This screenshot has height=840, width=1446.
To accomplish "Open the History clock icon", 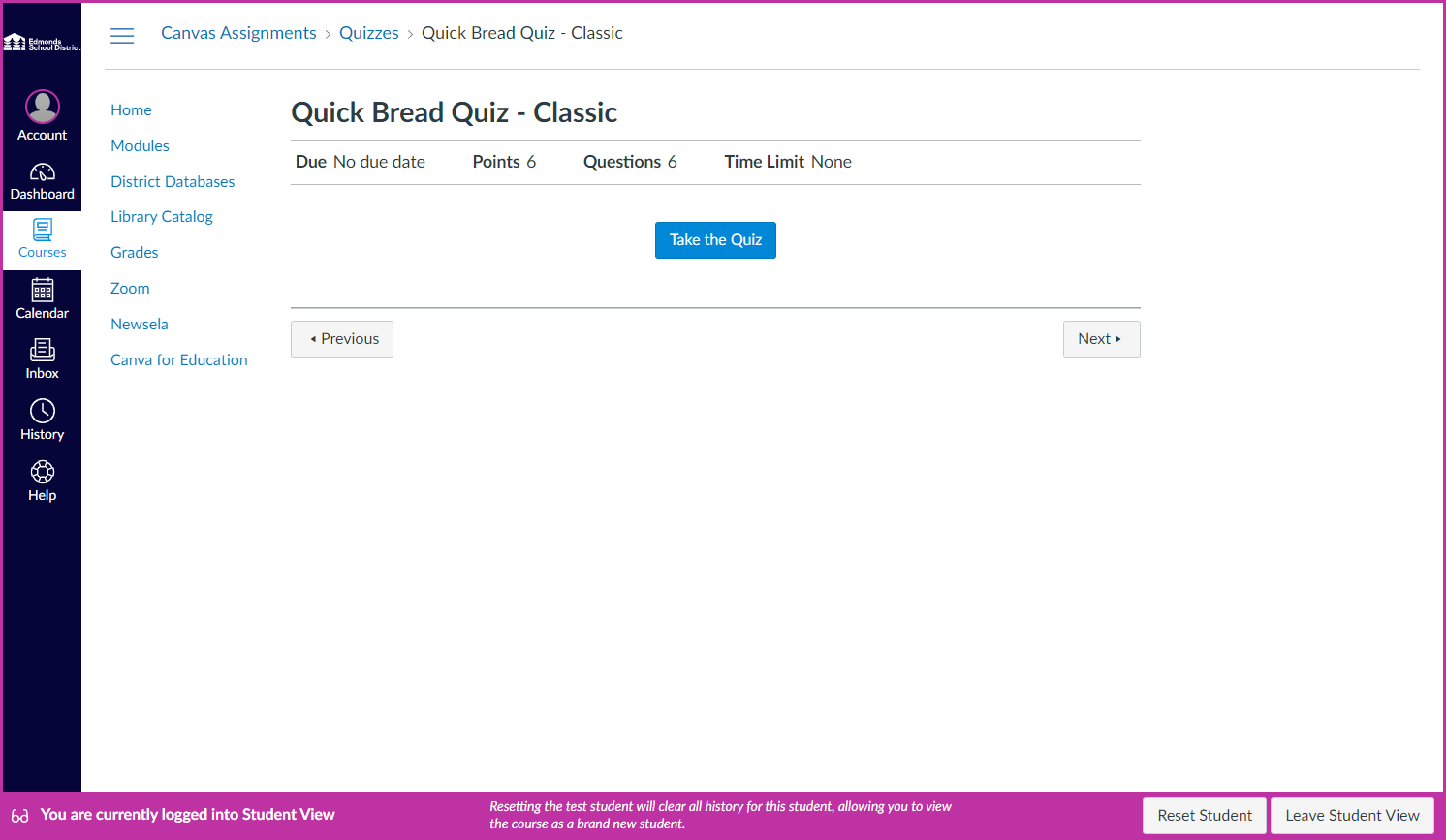I will [43, 411].
